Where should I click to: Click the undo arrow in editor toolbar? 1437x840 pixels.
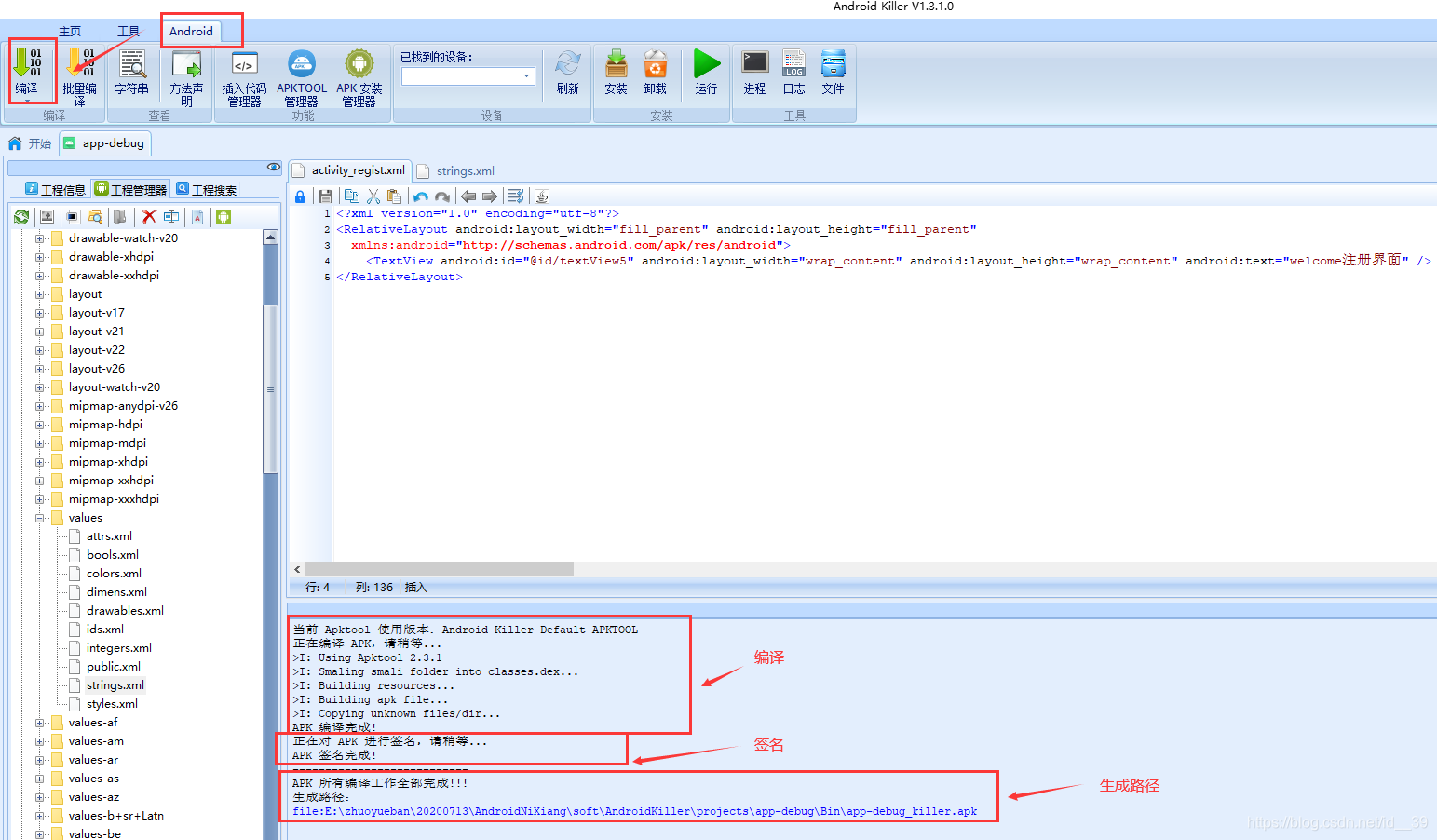(x=421, y=196)
